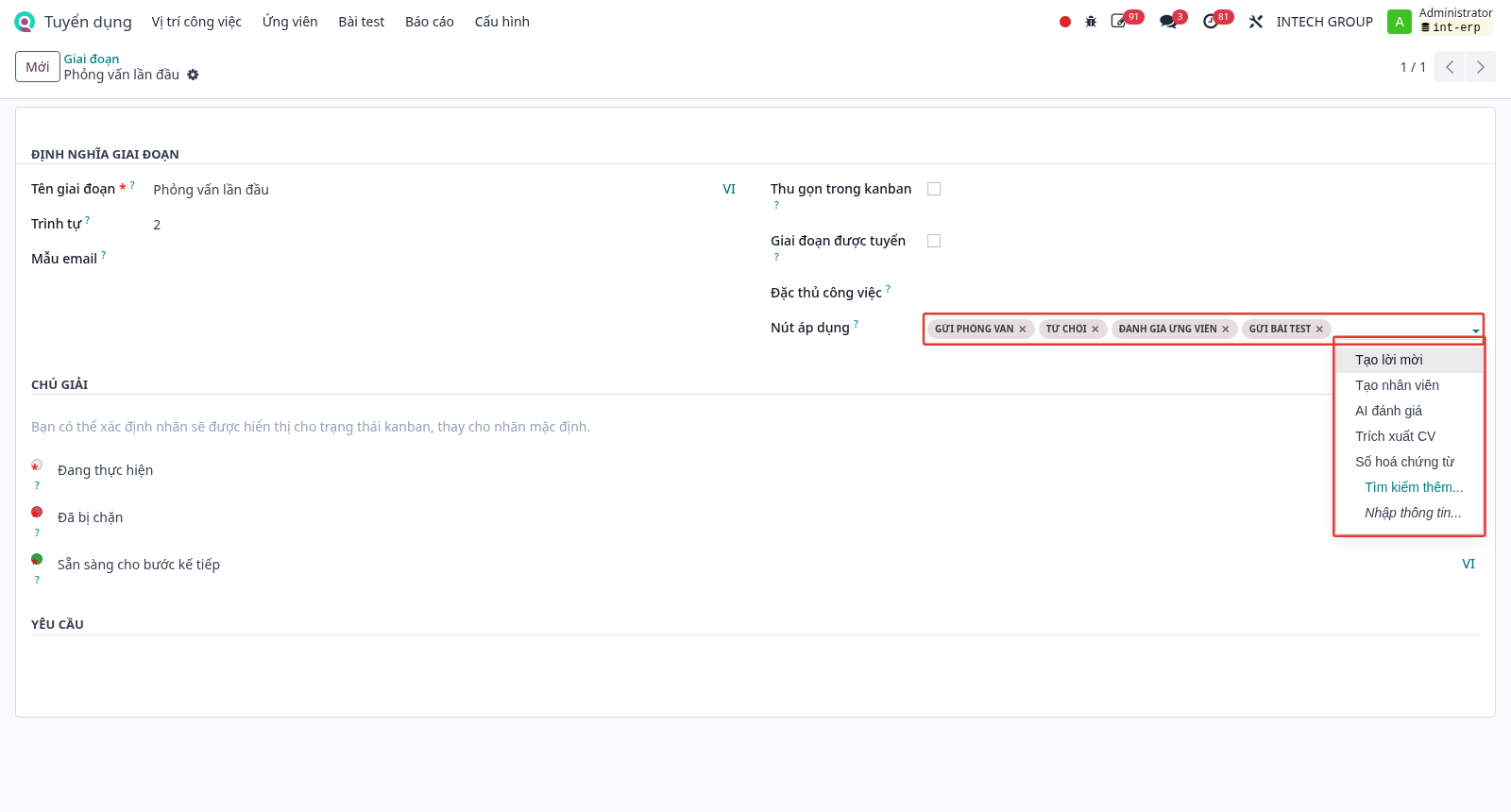Enable the Giai đoạn được tuyển checkbox

pyautogui.click(x=934, y=241)
